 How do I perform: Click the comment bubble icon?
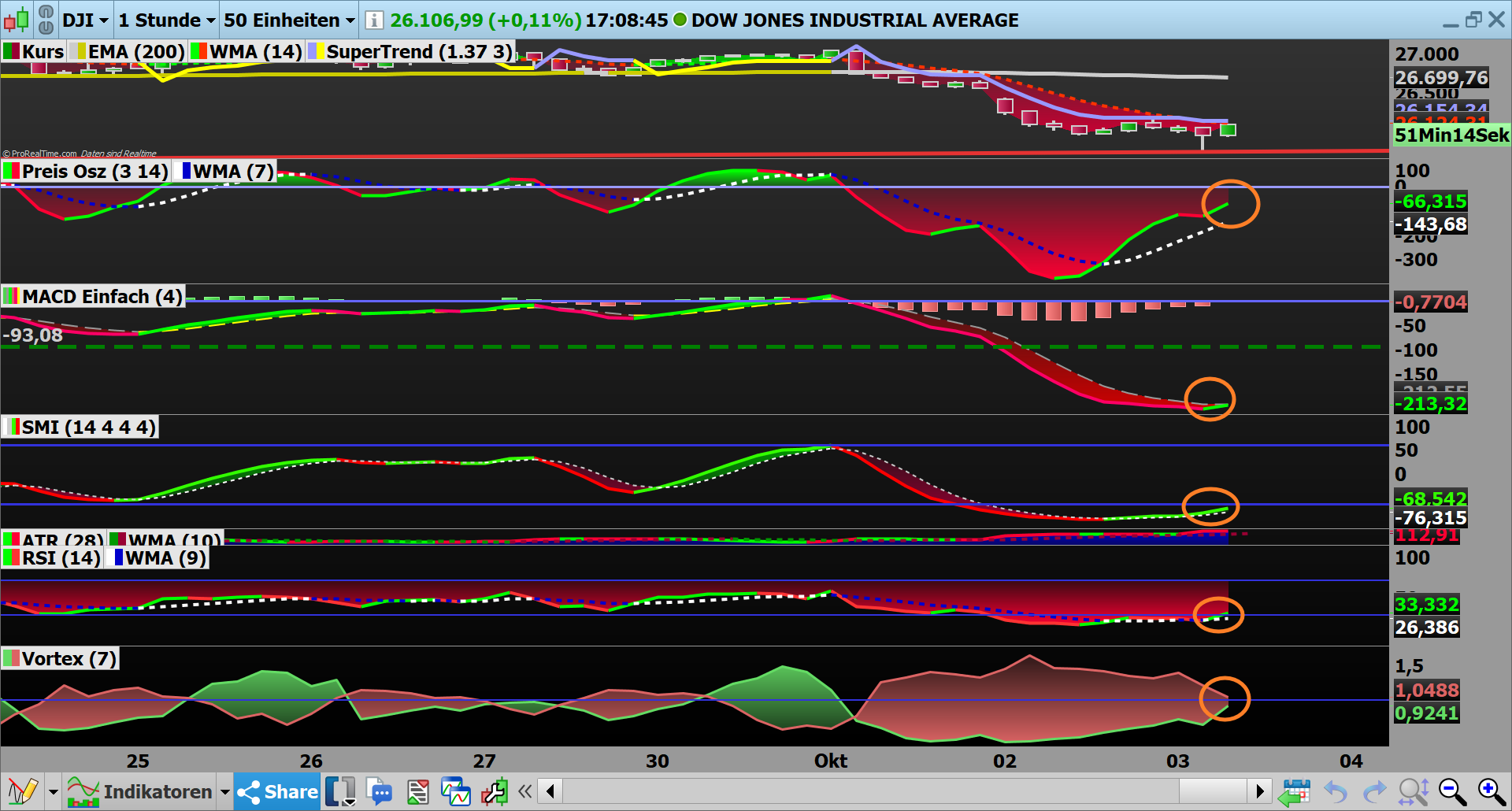[380, 791]
